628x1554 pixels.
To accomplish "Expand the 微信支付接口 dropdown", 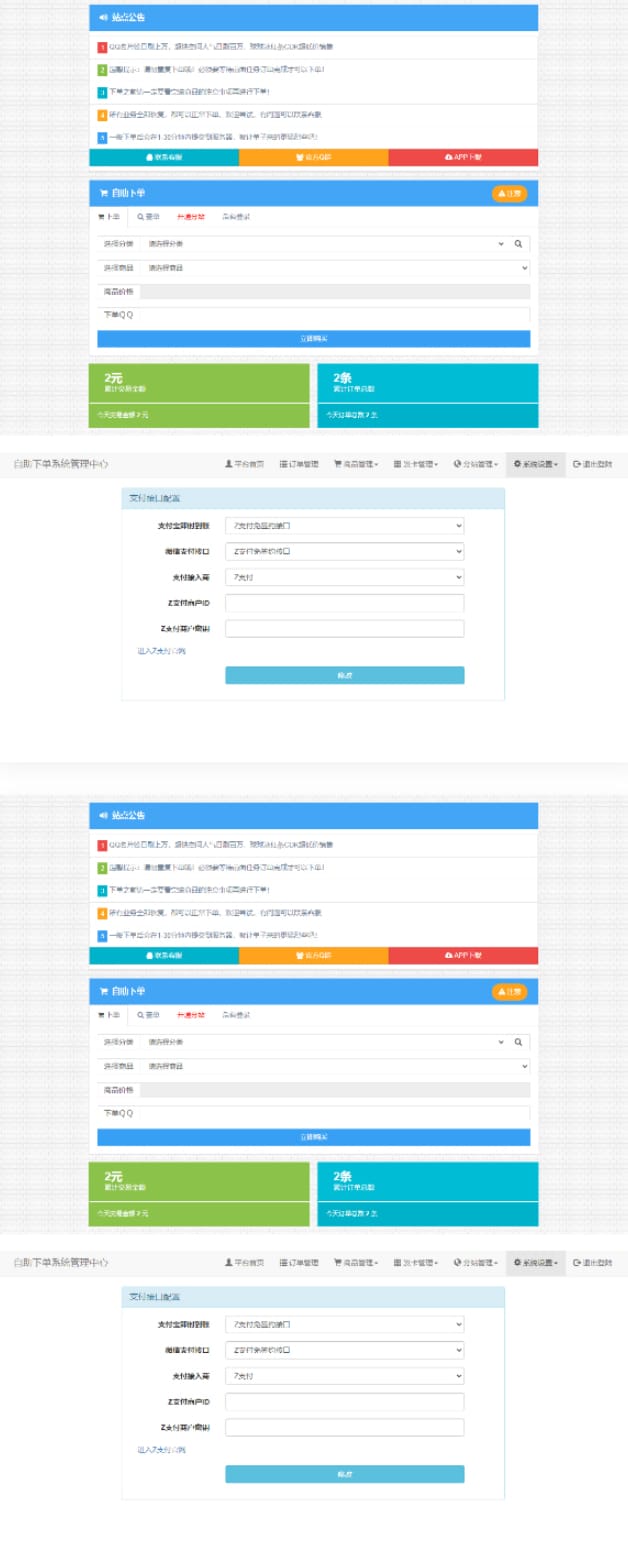I will point(344,551).
